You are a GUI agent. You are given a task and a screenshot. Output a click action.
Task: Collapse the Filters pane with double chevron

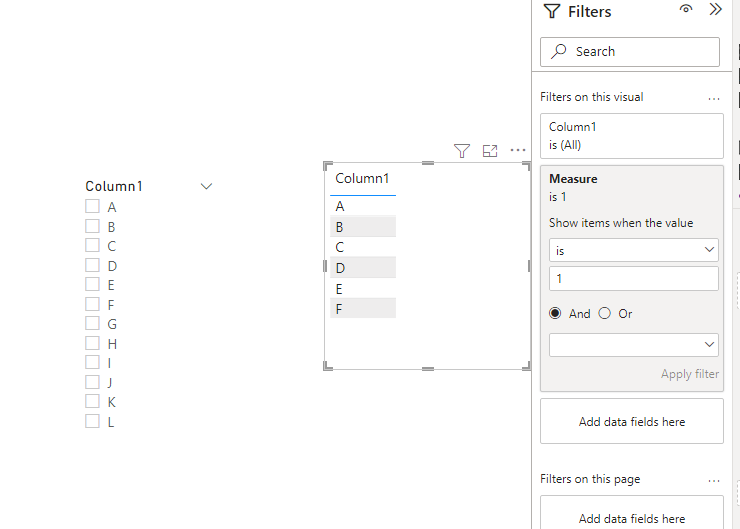pos(715,9)
